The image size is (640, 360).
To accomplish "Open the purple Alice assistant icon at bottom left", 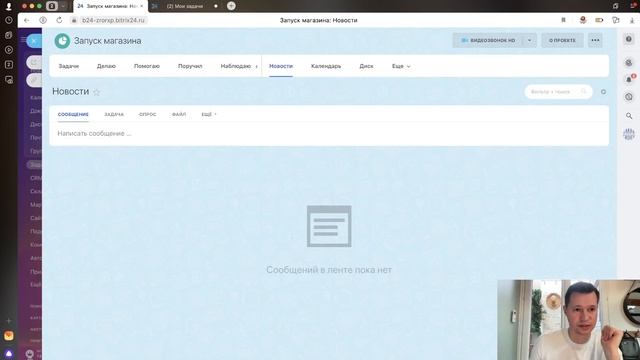I will coord(9,353).
